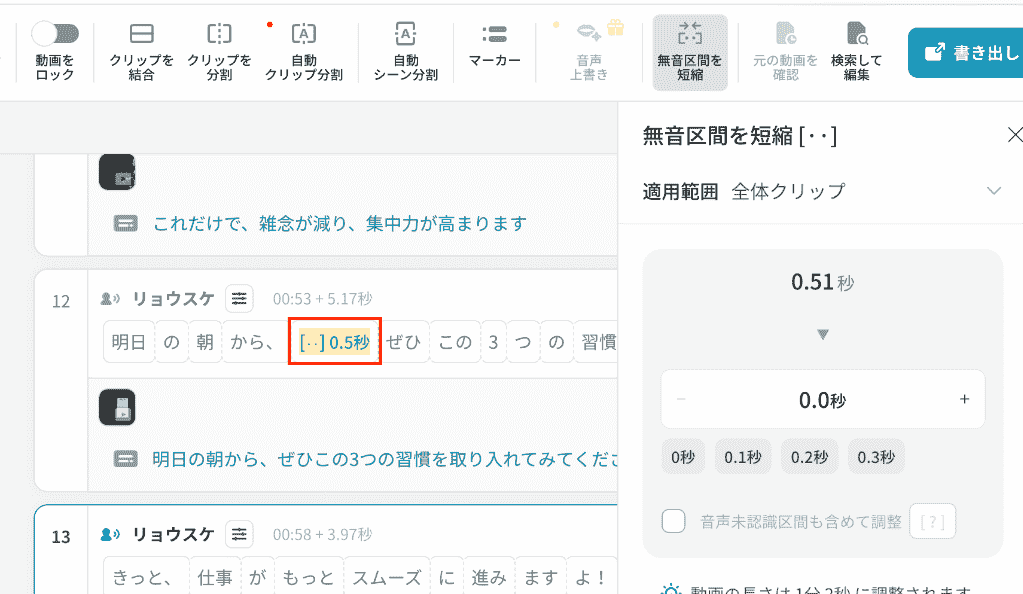Toggle the 動画をロック switch
This screenshot has width=1023, height=594.
(55, 33)
